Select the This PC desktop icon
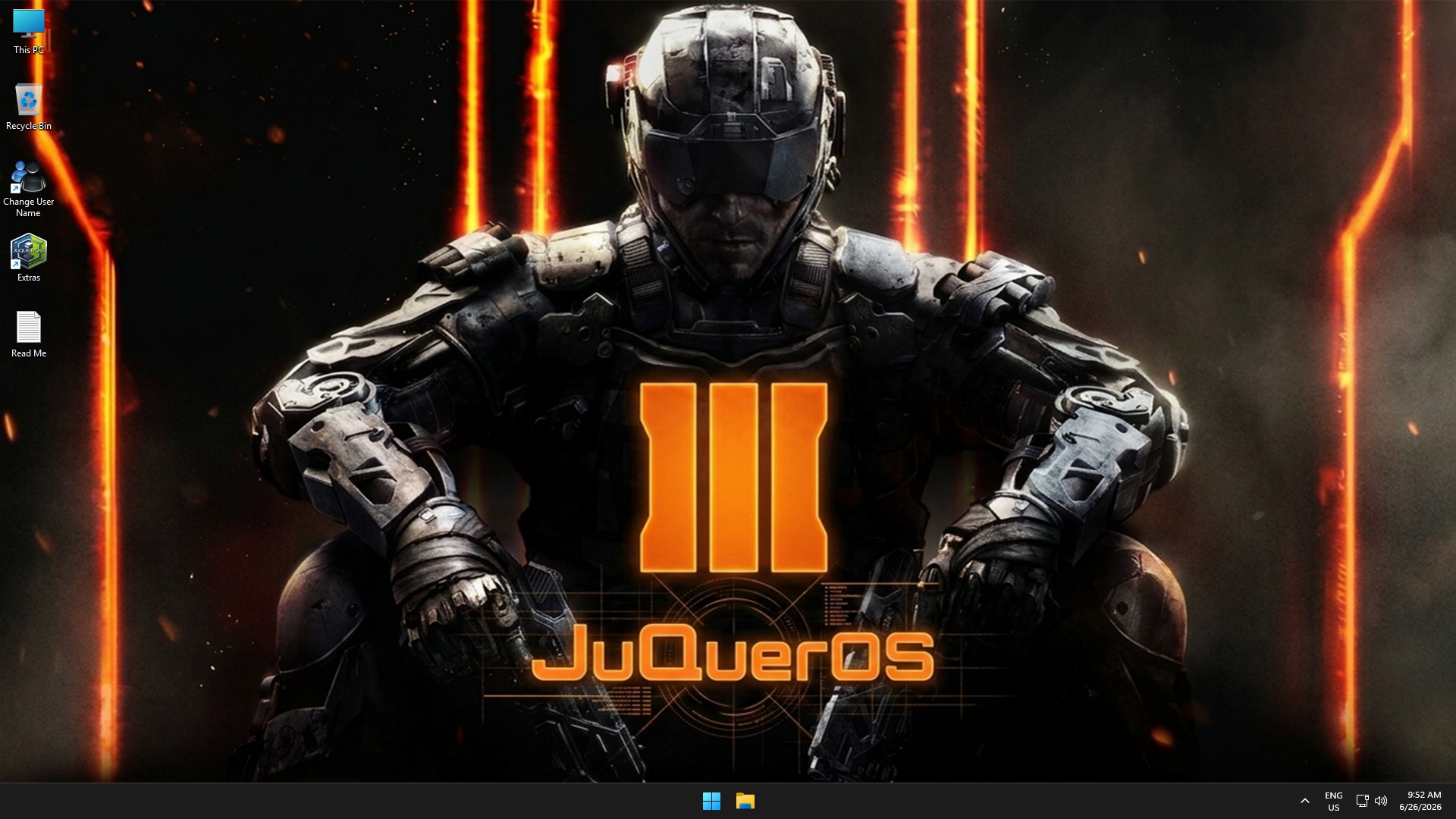 (29, 32)
